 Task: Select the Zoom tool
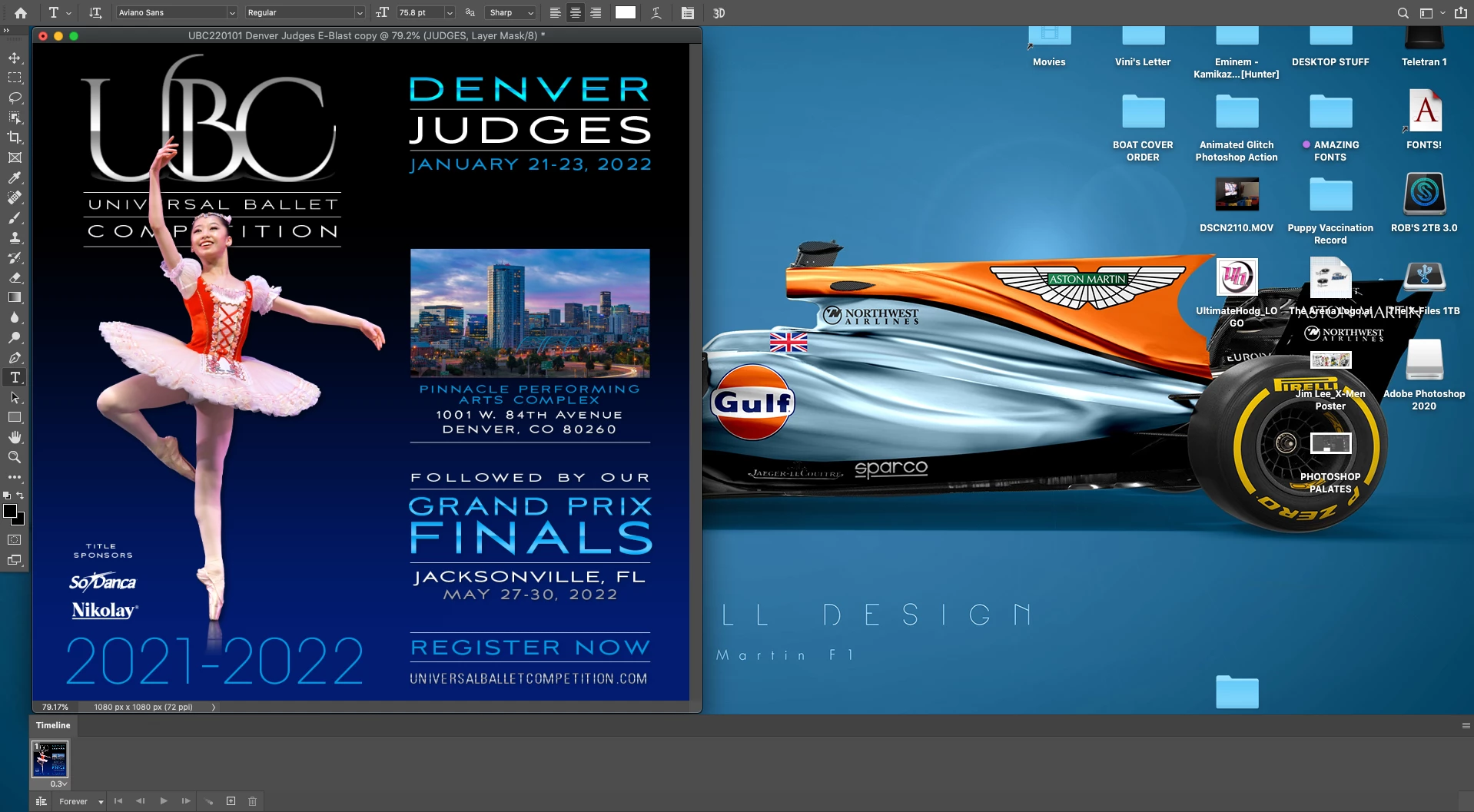(x=15, y=457)
